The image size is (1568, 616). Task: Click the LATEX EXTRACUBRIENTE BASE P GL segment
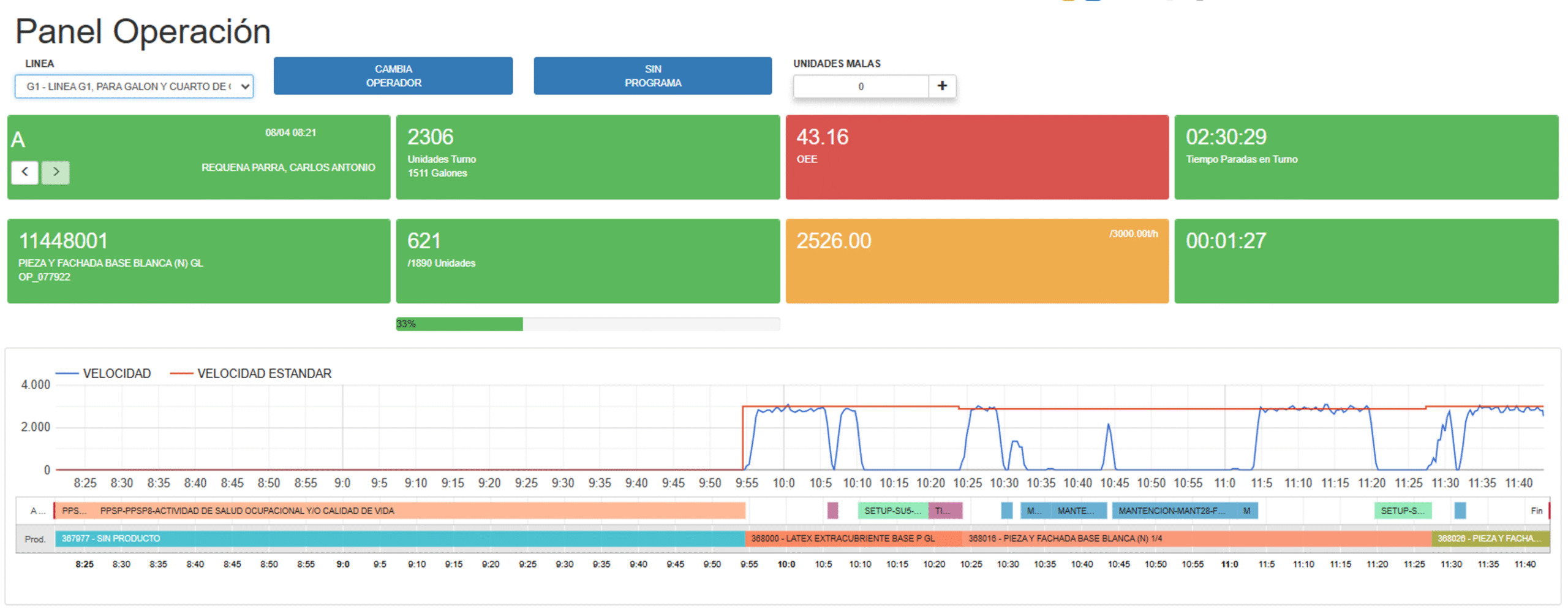(x=851, y=539)
